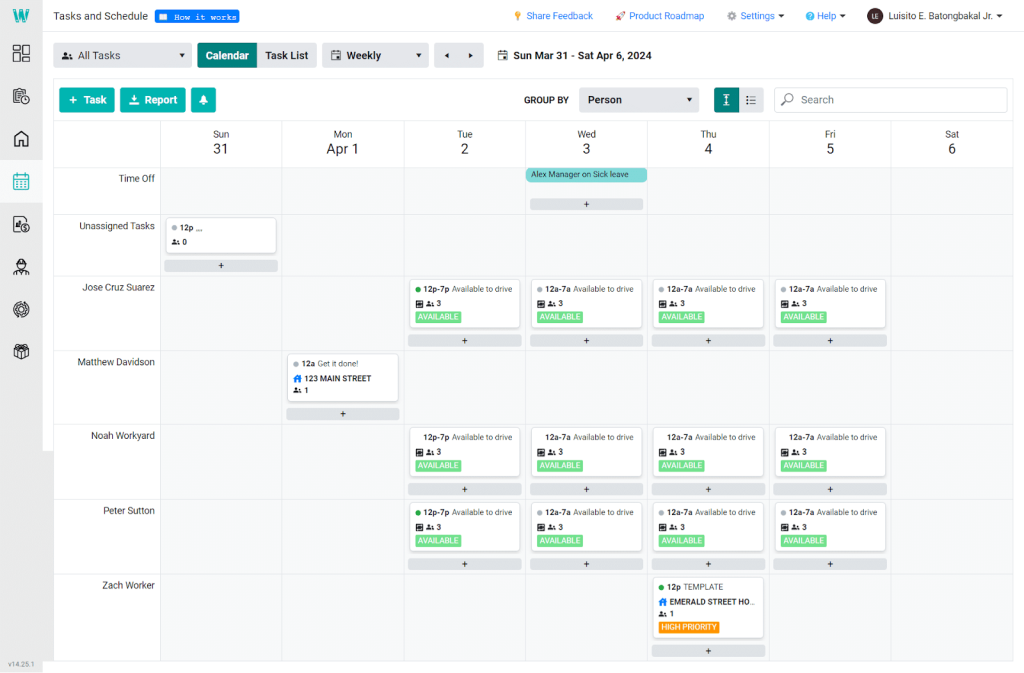The height and width of the screenshot is (673, 1024).
Task: Click the orange HIGH PRIORITY tag
Action: tap(689, 628)
